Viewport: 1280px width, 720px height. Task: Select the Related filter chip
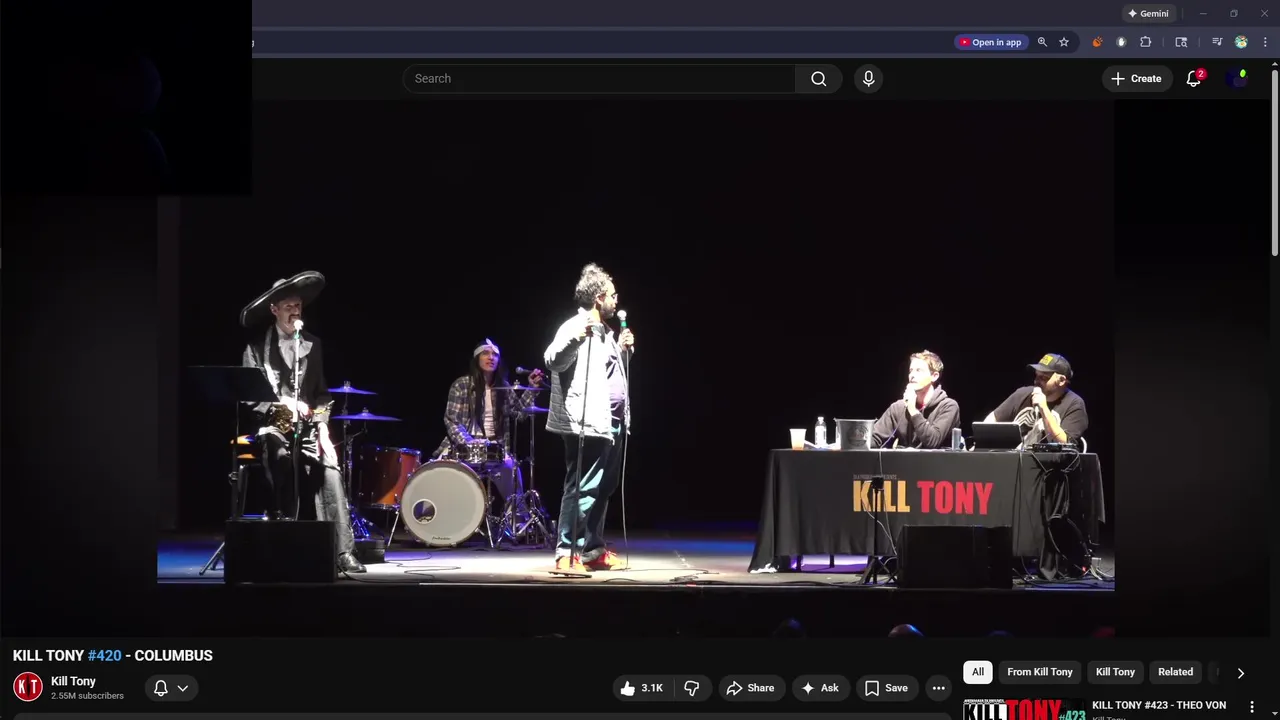pos(1175,672)
